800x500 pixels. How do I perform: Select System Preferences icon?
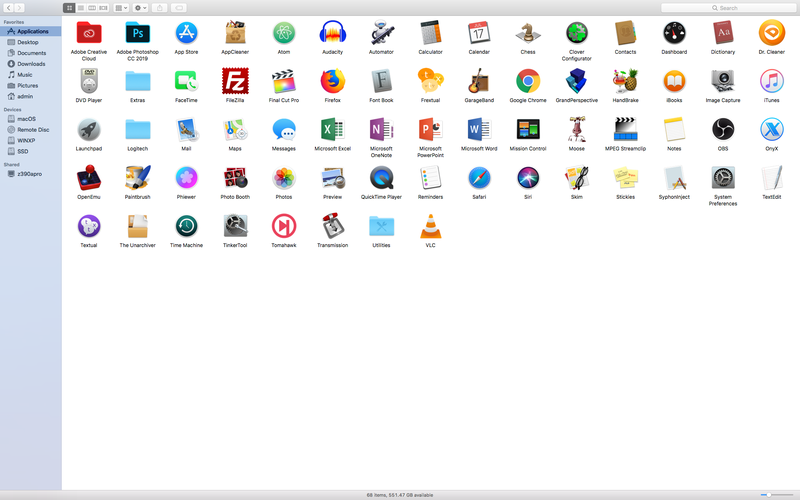722,178
